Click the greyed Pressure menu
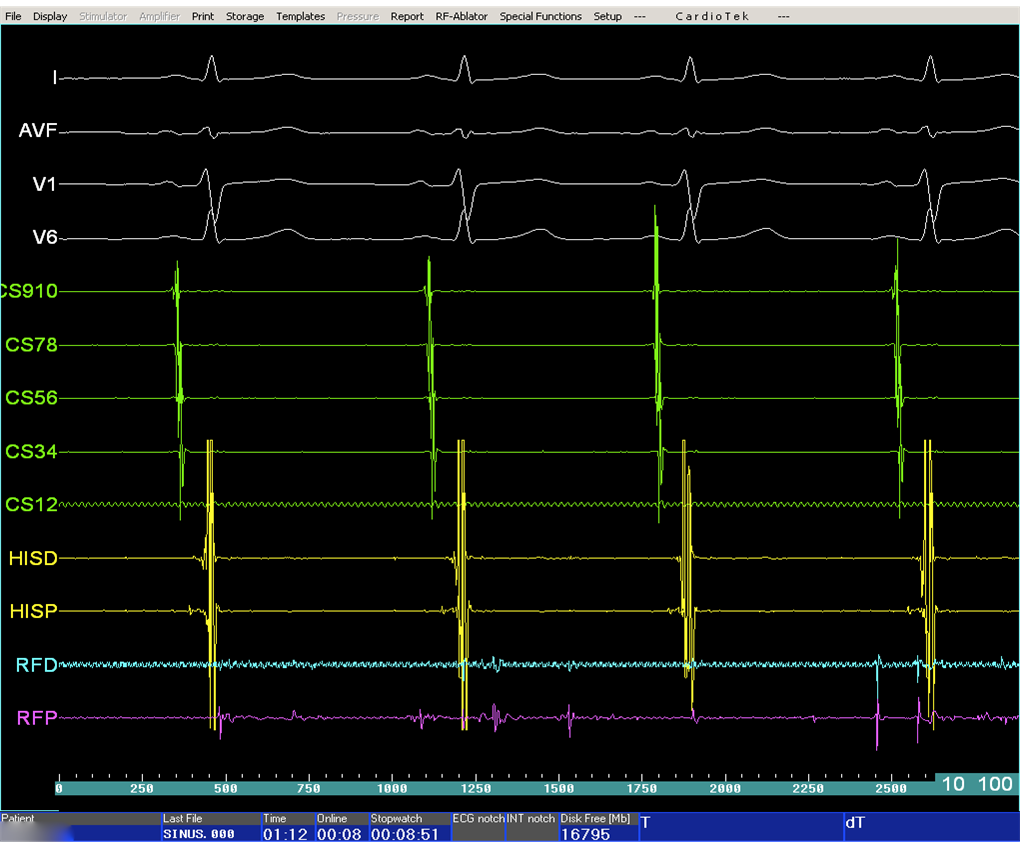 click(x=357, y=16)
